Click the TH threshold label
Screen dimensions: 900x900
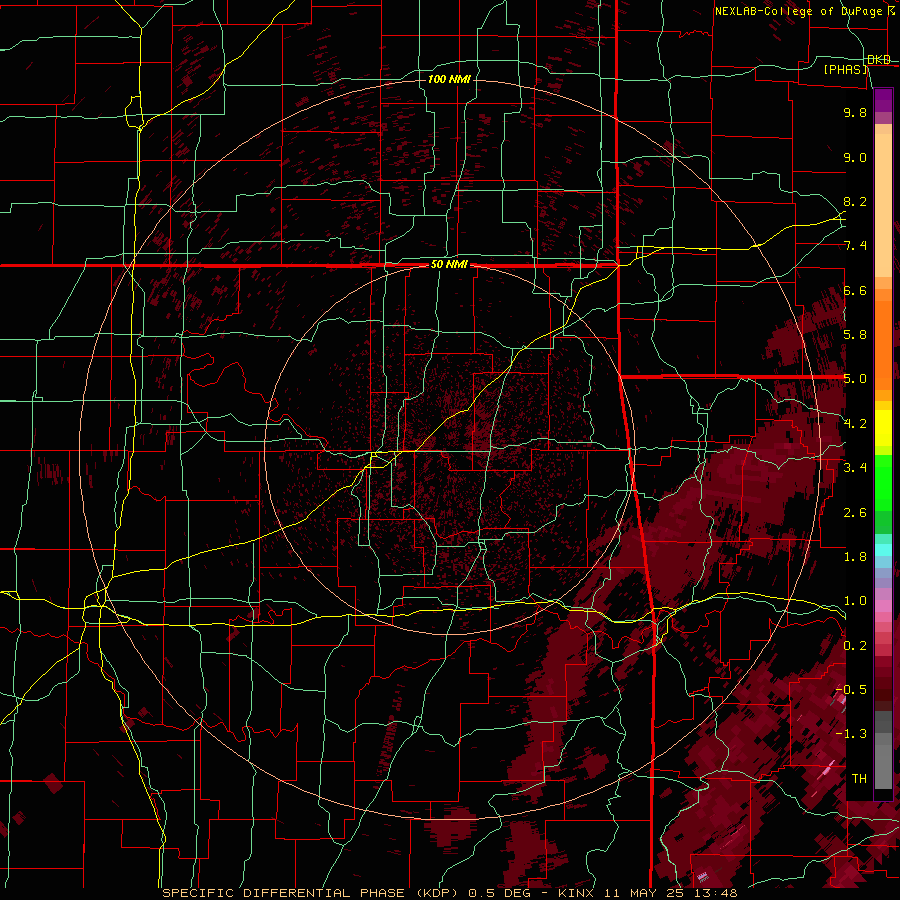pyautogui.click(x=859, y=779)
